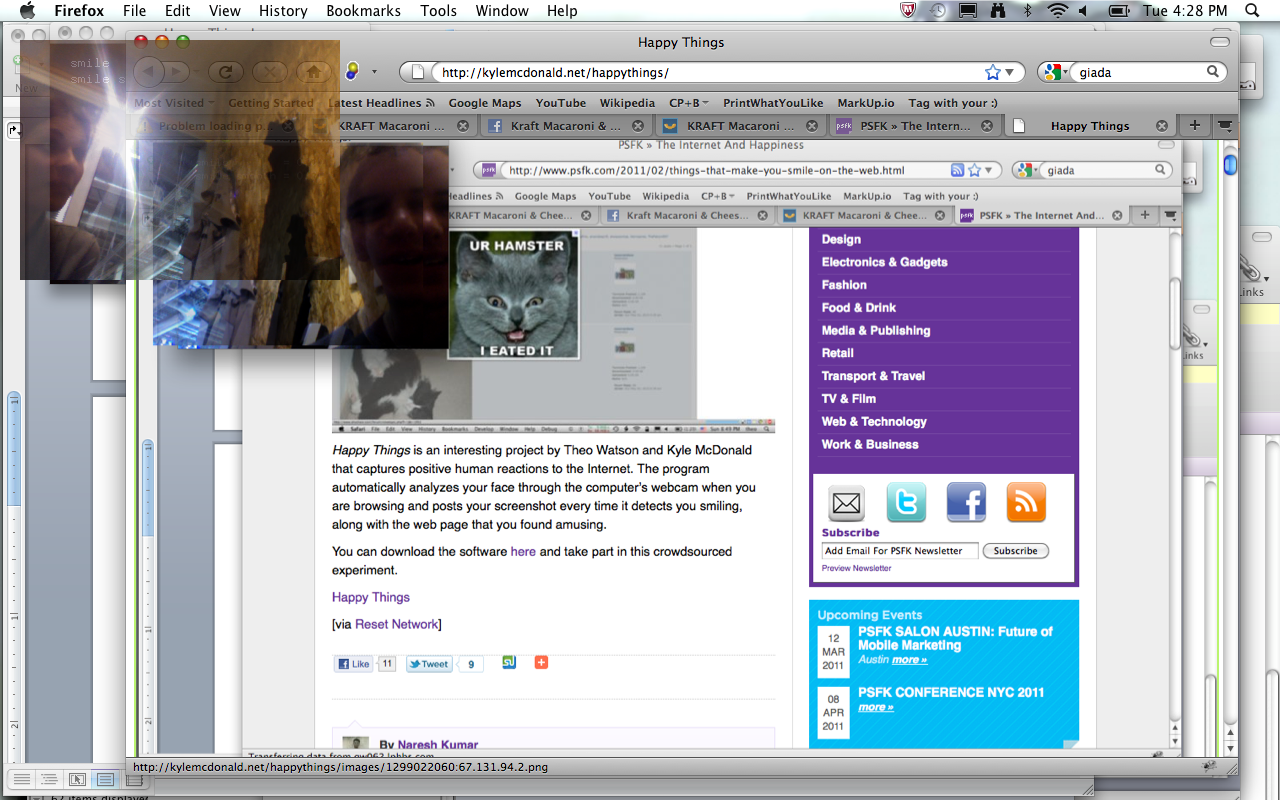The width and height of the screenshot is (1280, 800).
Task: Click the Firefox Home toolbar button
Action: (x=313, y=72)
